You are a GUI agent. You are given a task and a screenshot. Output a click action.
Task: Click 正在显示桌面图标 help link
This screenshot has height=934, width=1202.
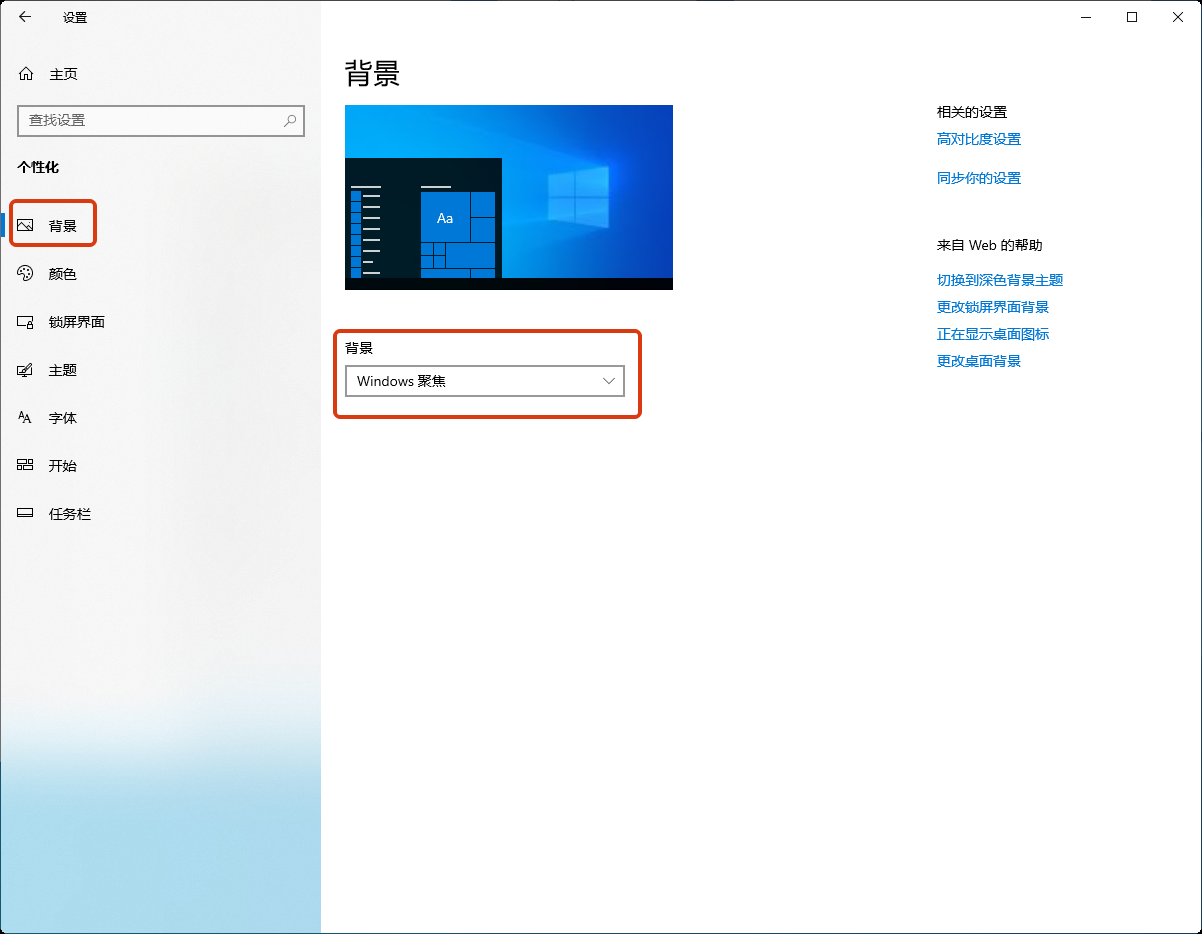[993, 334]
